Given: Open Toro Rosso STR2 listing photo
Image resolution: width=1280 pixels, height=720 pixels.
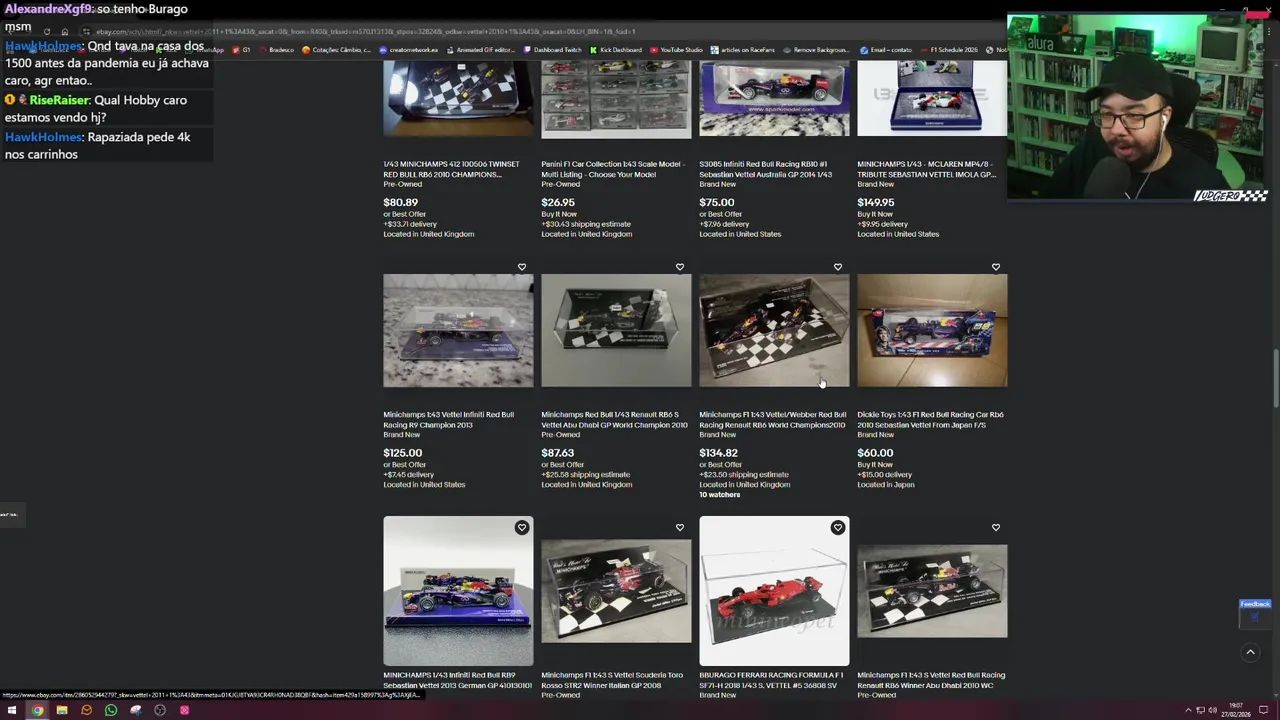Looking at the screenshot, I should click(x=616, y=591).
